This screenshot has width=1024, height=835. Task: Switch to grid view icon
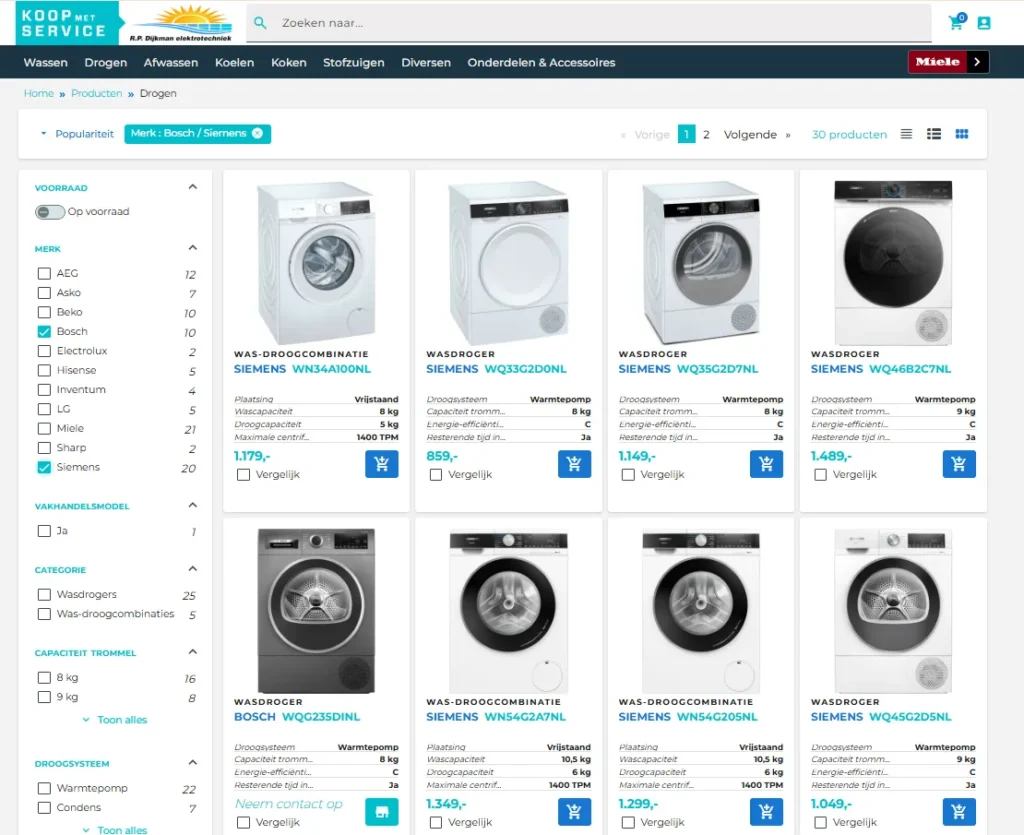click(x=962, y=134)
